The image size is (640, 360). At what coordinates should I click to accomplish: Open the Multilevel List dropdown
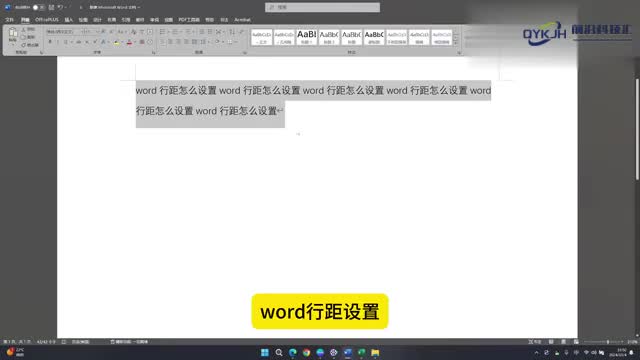(x=189, y=31)
